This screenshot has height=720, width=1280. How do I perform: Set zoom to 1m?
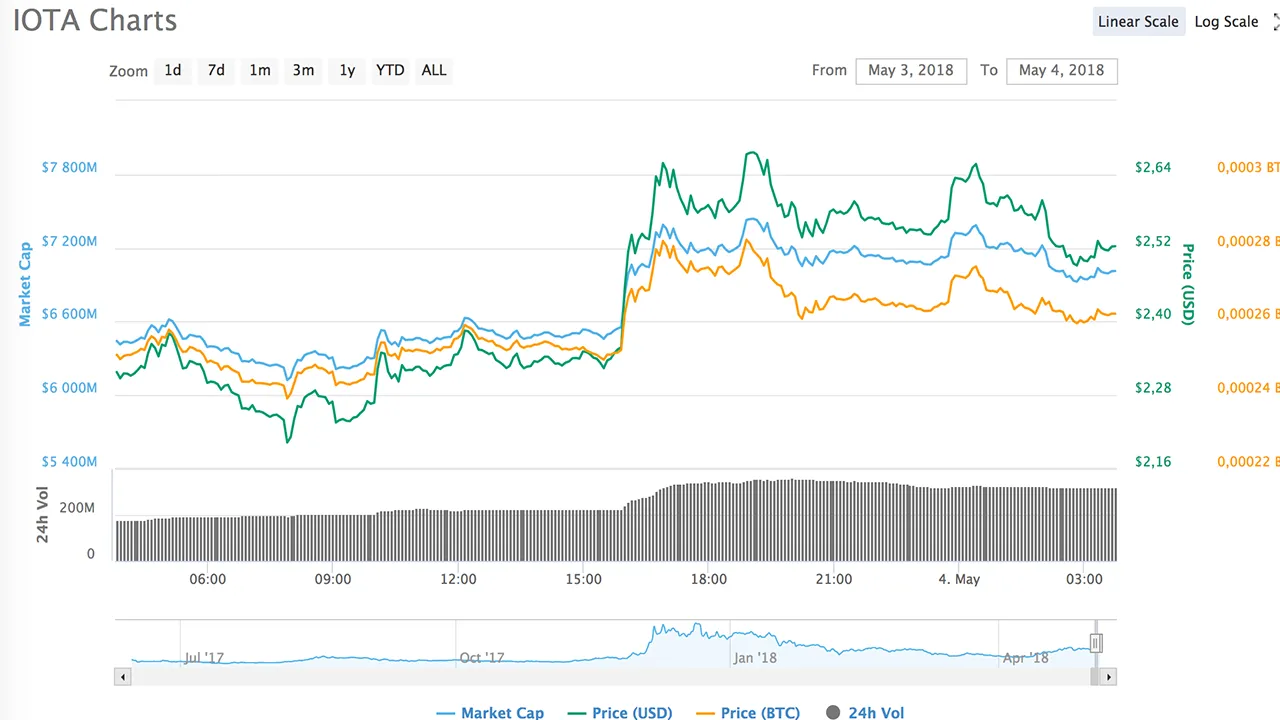260,70
